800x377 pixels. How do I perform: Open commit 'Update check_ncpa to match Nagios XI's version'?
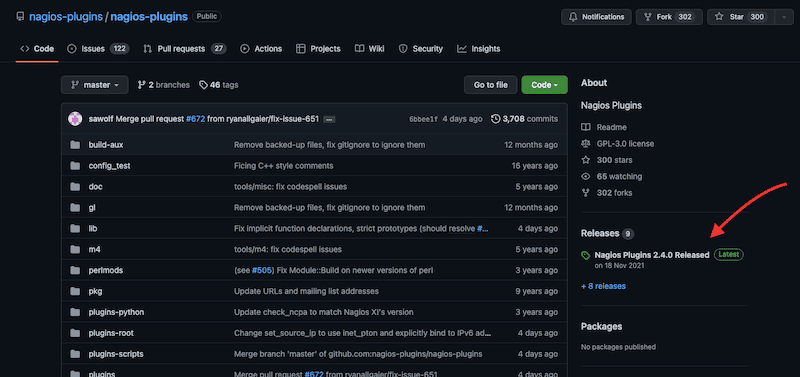(324, 312)
